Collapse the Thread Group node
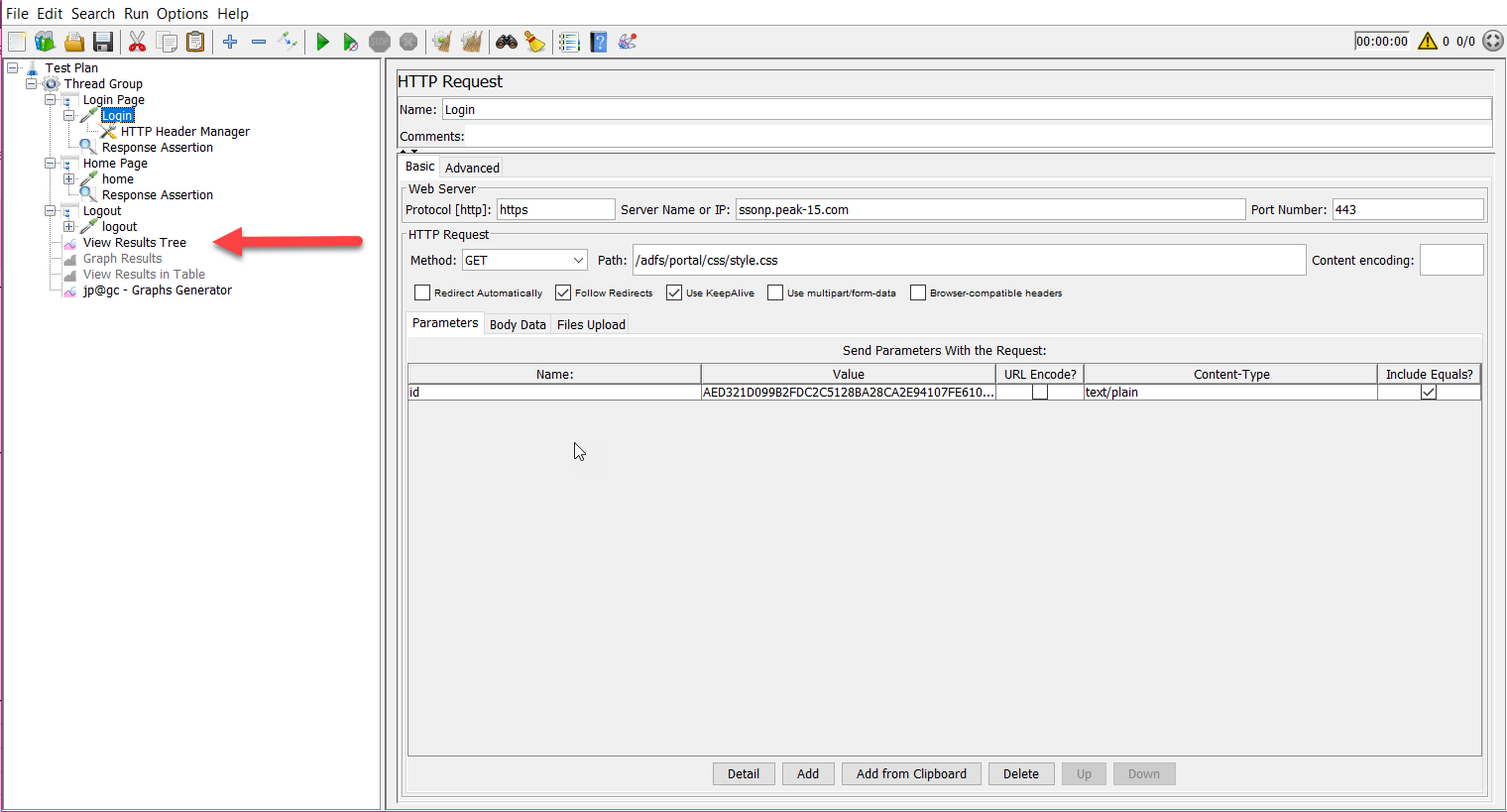Image resolution: width=1507 pixels, height=812 pixels. point(31,84)
